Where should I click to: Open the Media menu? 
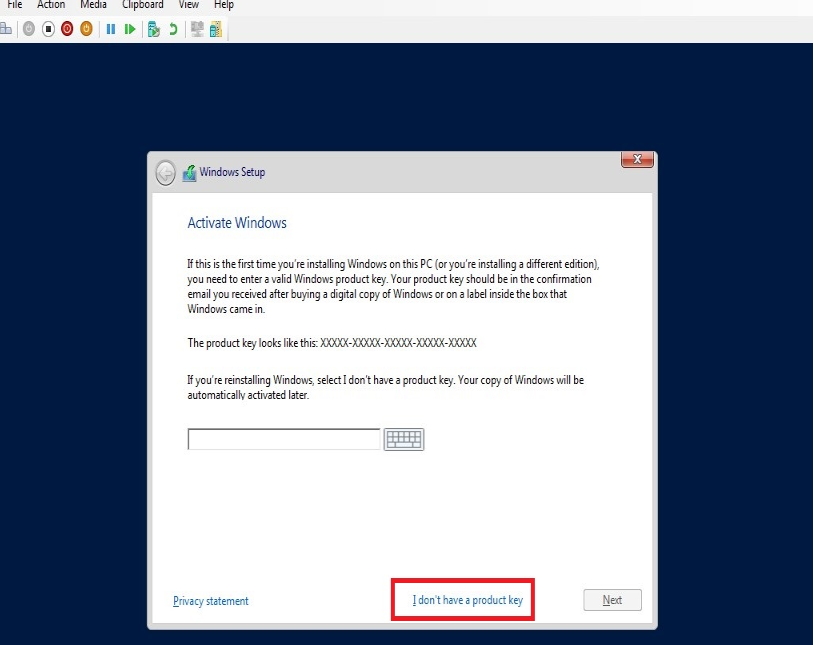click(x=93, y=5)
